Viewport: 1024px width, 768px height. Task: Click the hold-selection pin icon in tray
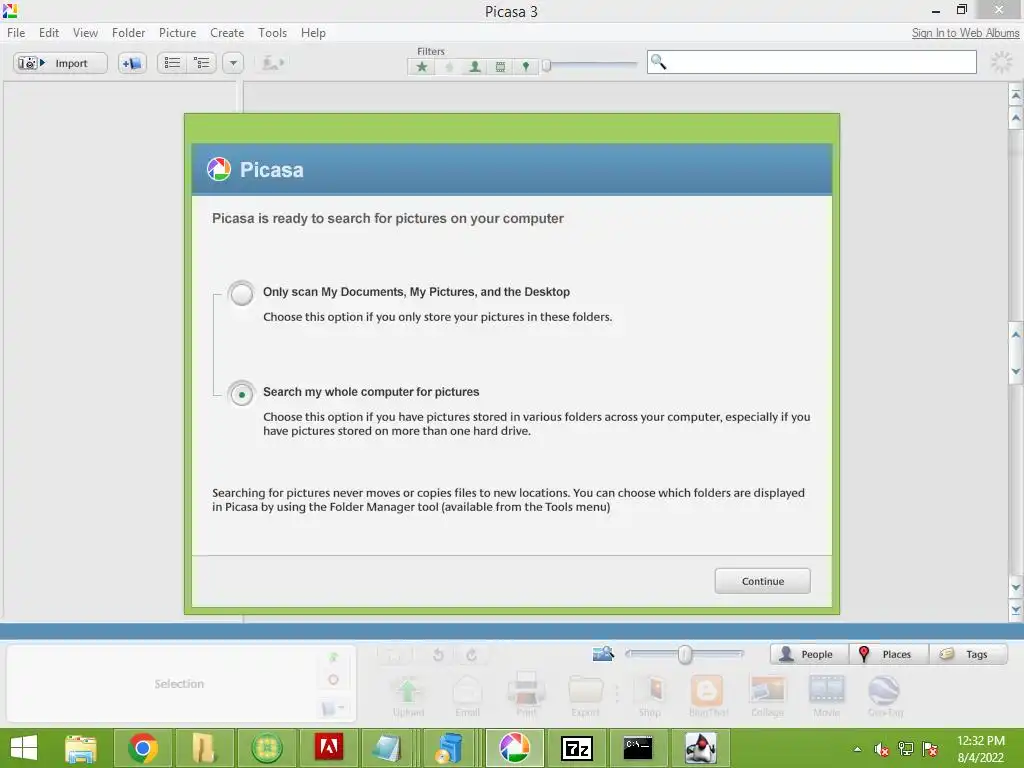tap(333, 657)
